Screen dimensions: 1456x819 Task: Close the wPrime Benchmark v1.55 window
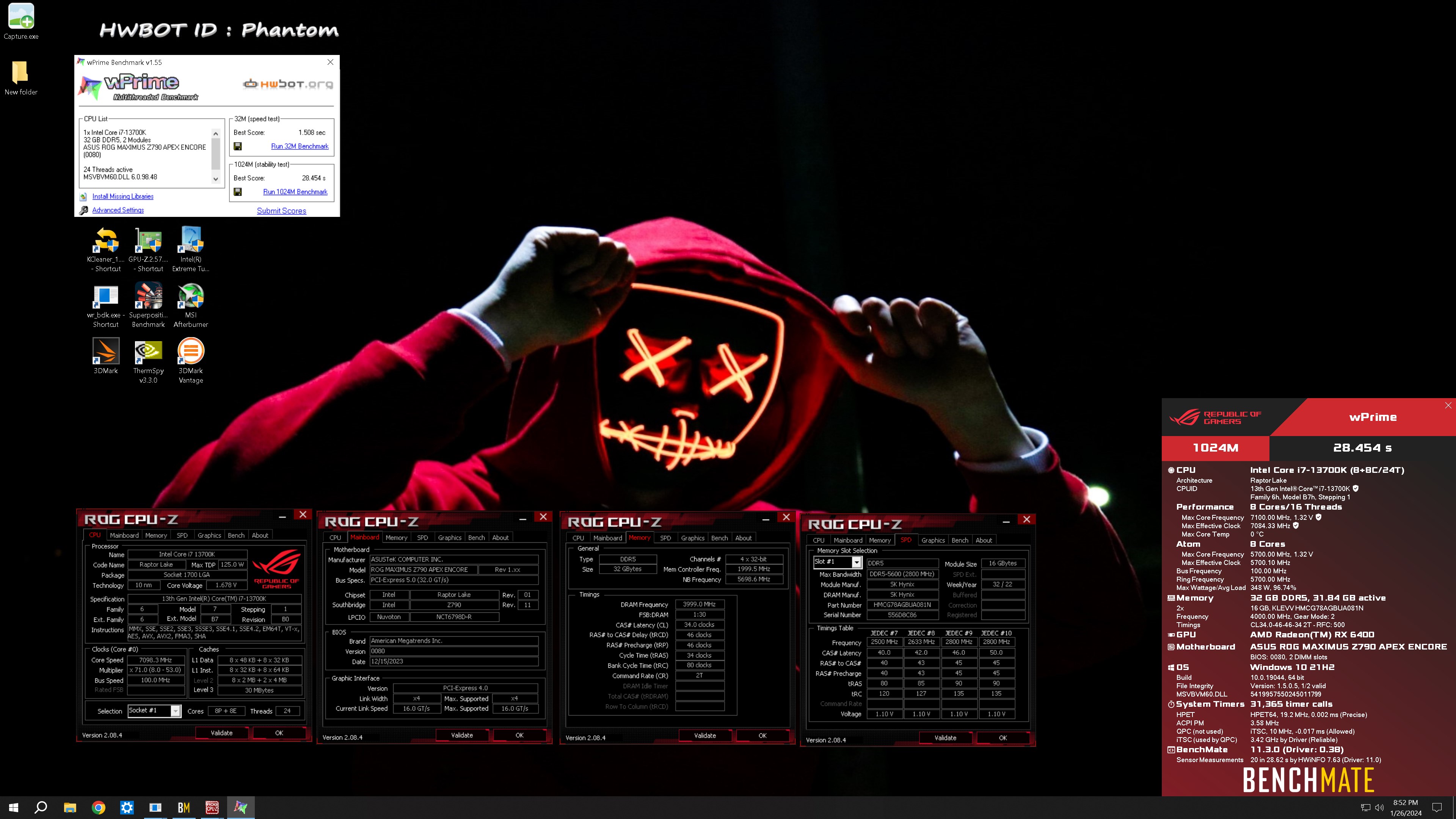(331, 62)
